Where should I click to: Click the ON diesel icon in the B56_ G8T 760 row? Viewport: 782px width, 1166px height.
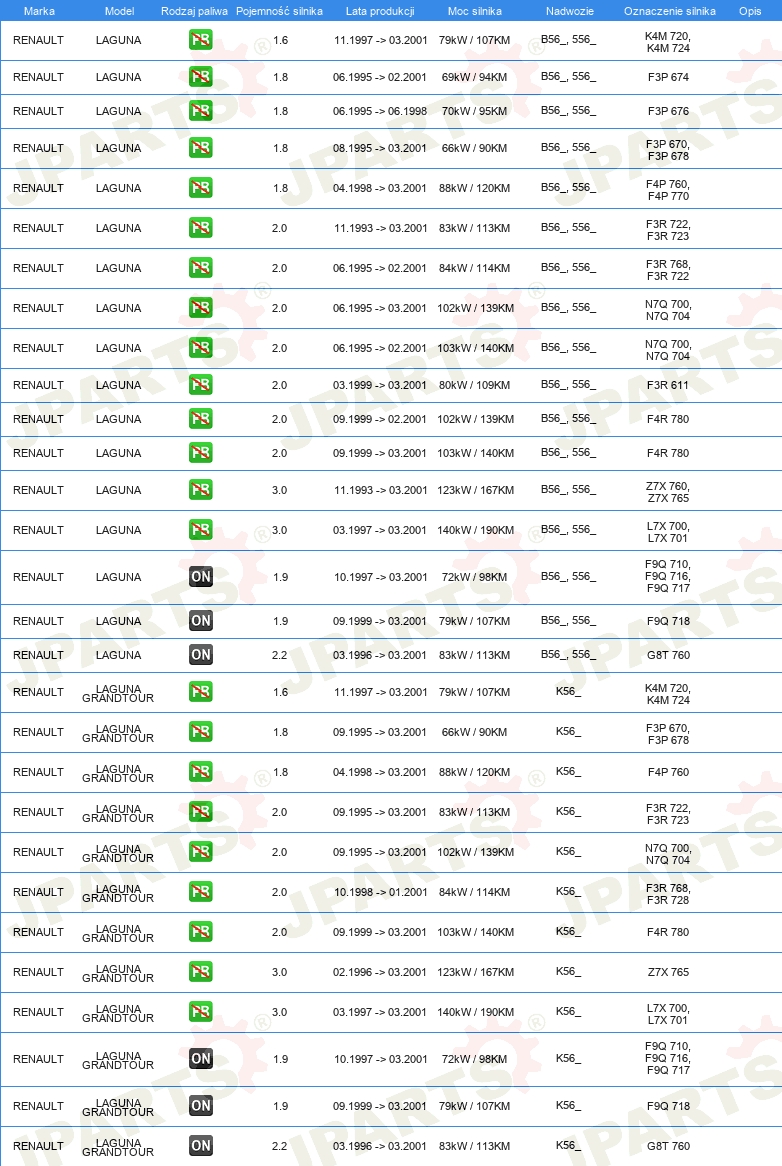pos(201,654)
